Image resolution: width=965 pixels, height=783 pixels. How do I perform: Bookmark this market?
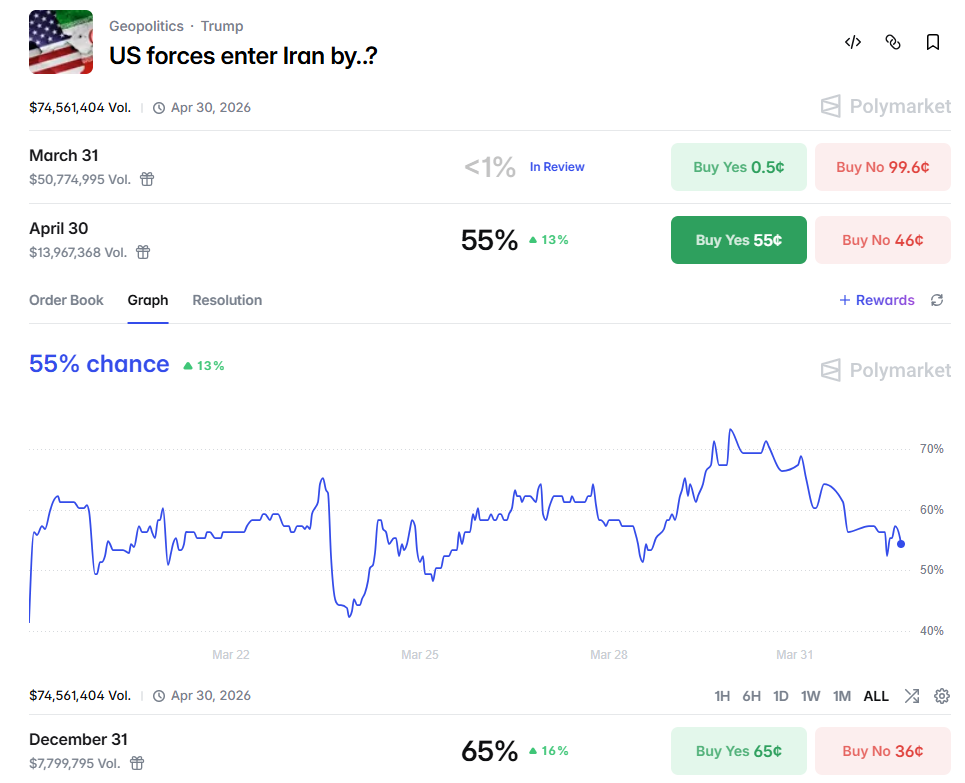point(933,42)
